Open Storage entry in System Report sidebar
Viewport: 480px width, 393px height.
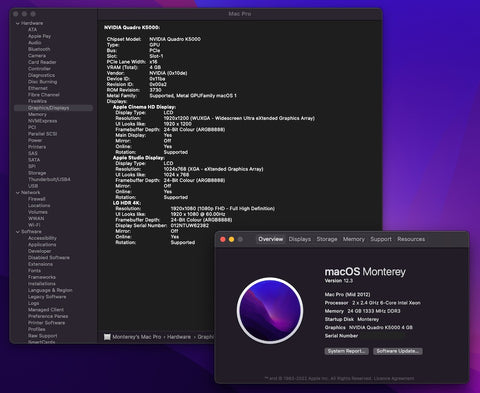pyautogui.click(x=37, y=173)
